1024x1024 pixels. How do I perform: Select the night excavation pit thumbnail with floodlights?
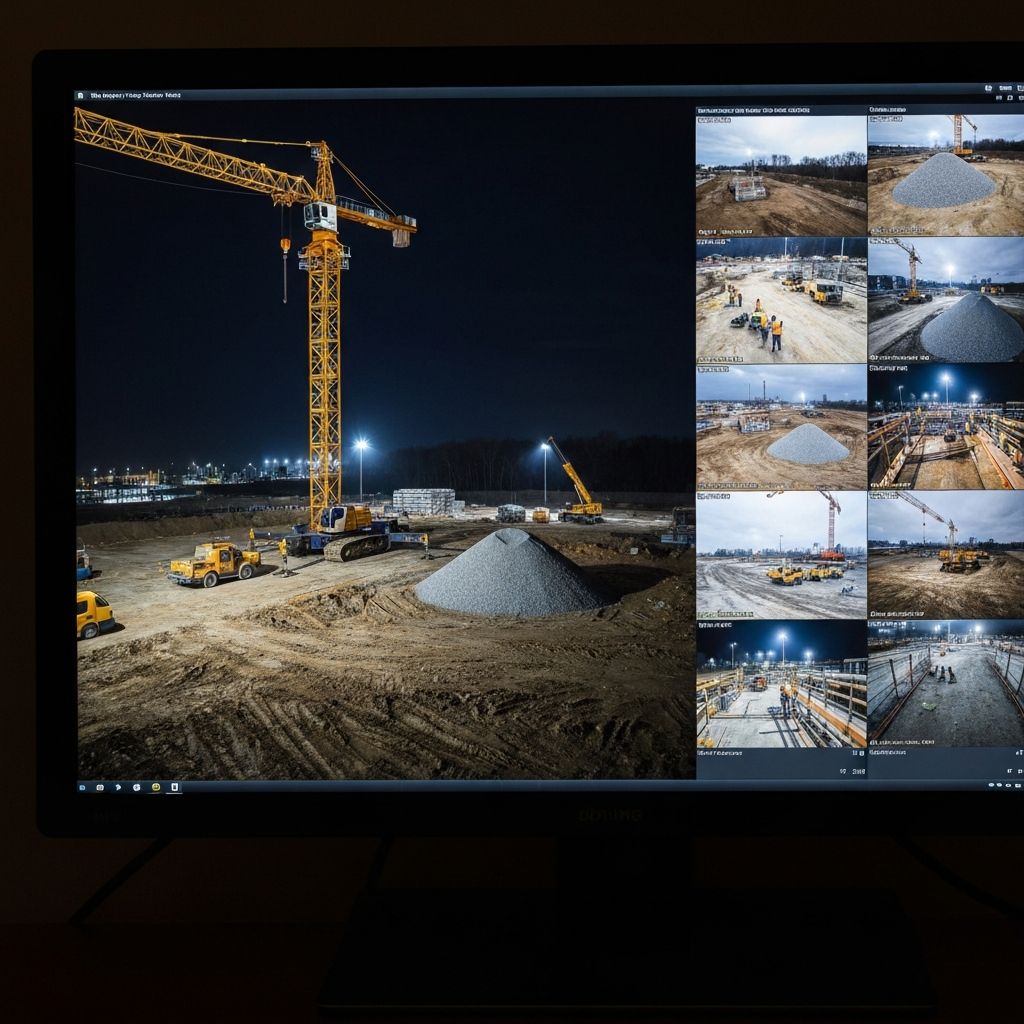coord(945,432)
